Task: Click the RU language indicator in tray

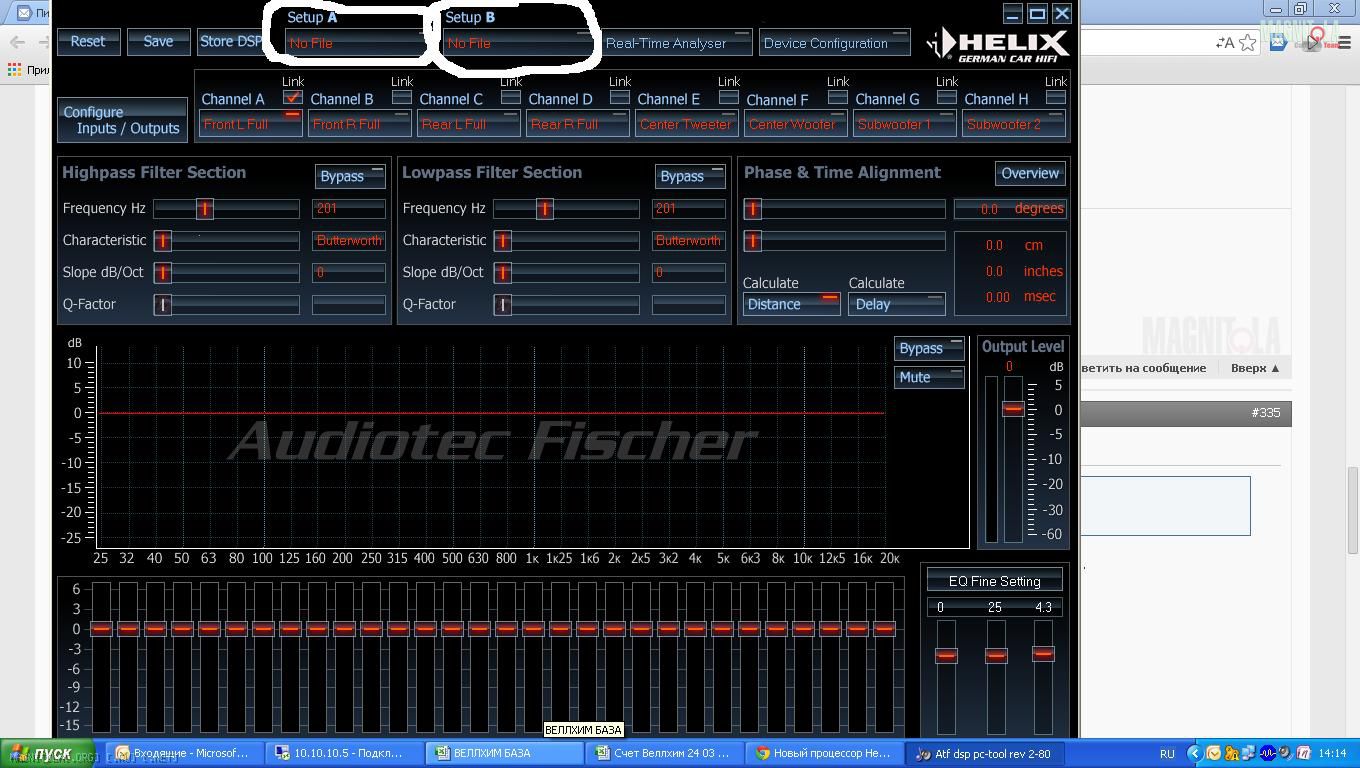Action: pos(1167,753)
